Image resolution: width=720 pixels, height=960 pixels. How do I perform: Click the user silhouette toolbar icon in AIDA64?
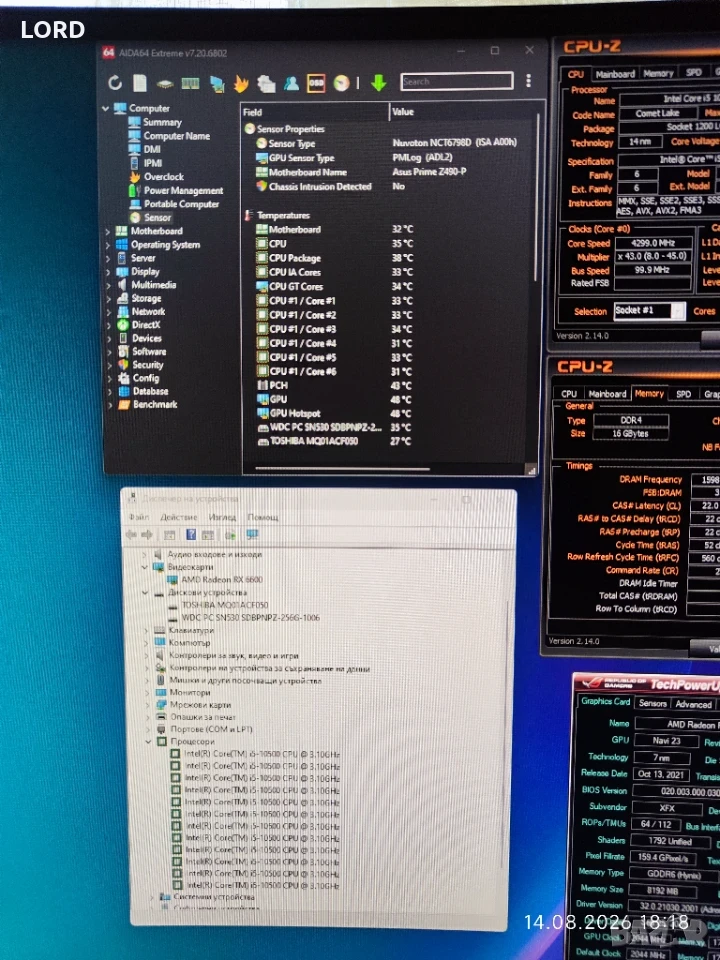[291, 83]
